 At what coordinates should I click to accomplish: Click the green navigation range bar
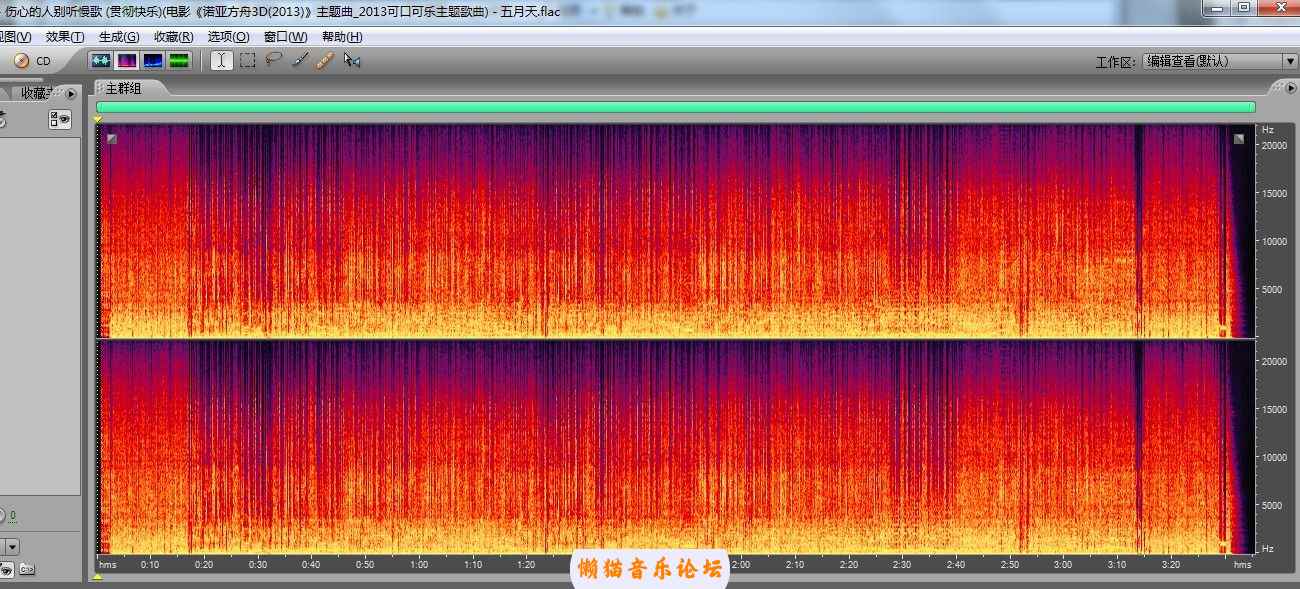pos(675,107)
